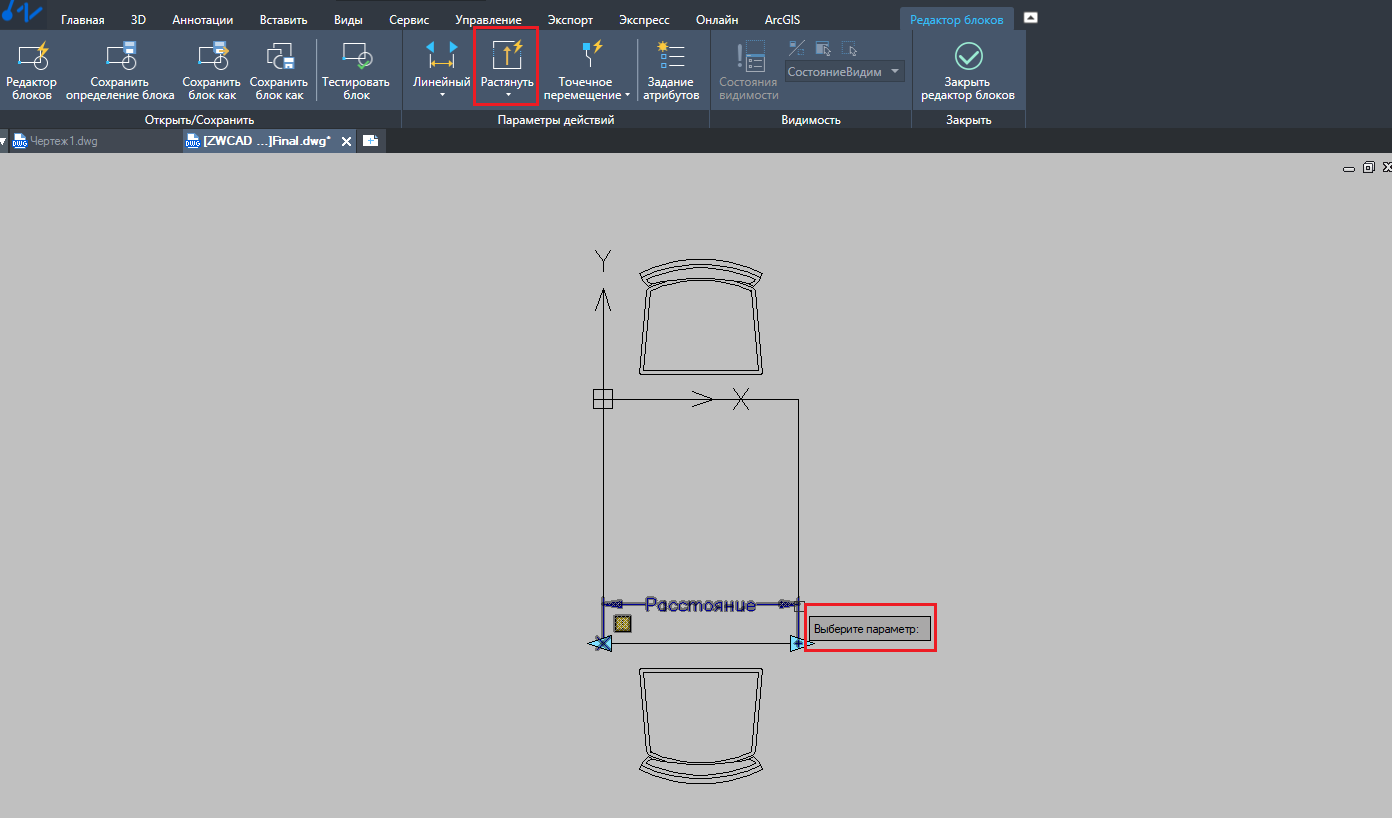Click the Параметры действий panel title
The image size is (1392, 818).
[x=556, y=120]
